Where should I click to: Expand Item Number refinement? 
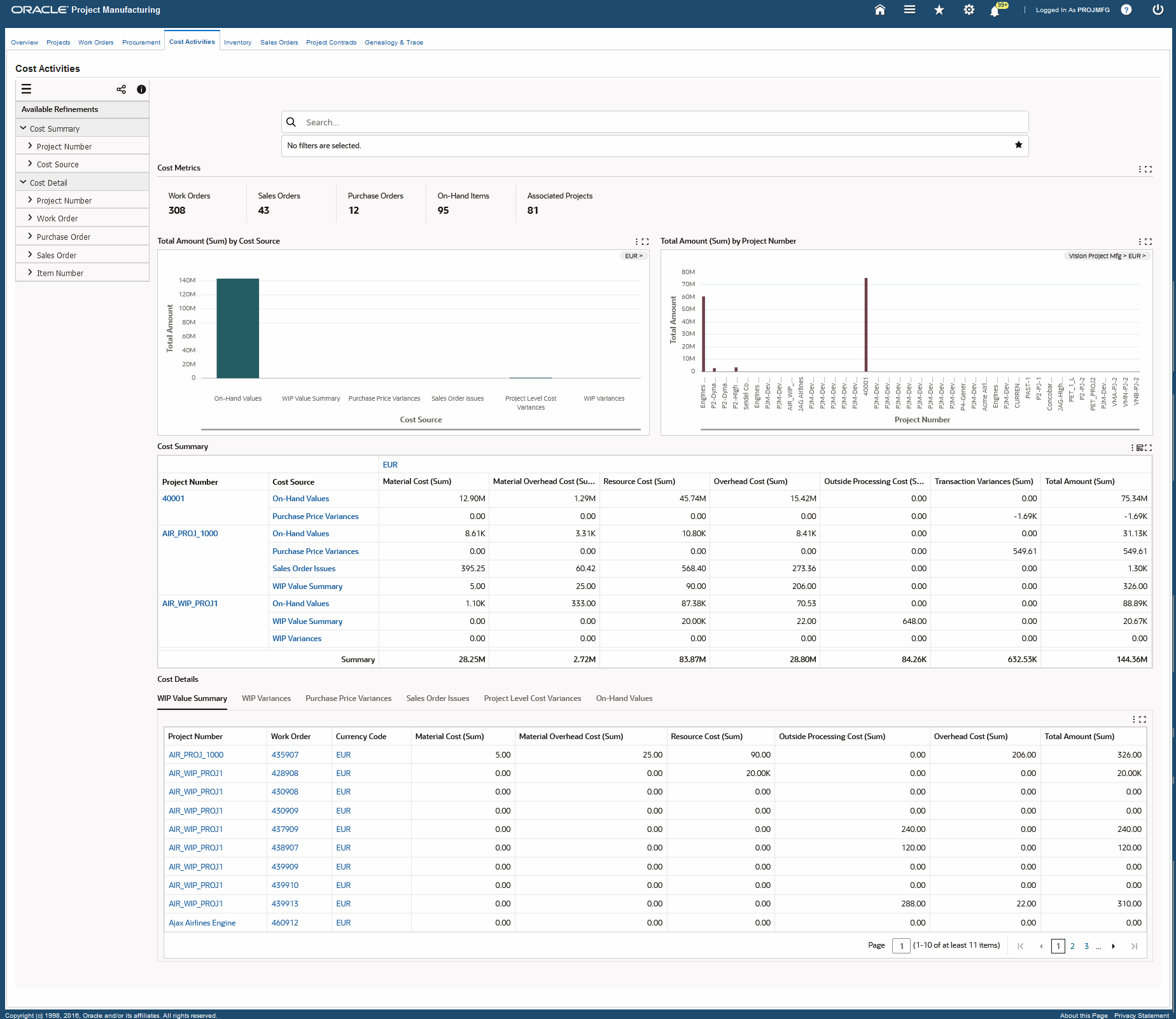pyautogui.click(x=30, y=273)
